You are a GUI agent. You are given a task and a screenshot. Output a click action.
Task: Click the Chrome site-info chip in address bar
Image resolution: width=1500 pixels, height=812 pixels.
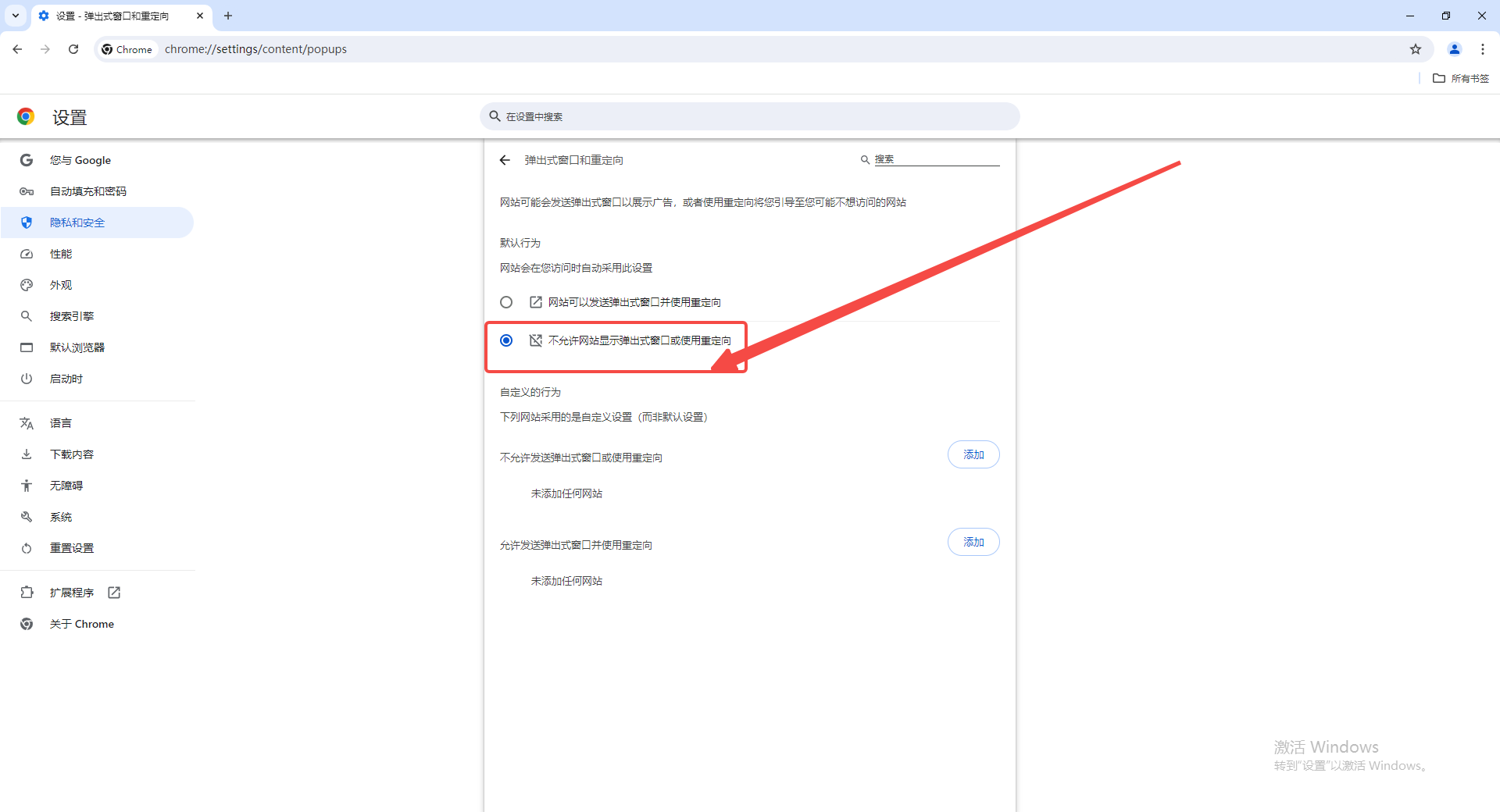(x=127, y=49)
